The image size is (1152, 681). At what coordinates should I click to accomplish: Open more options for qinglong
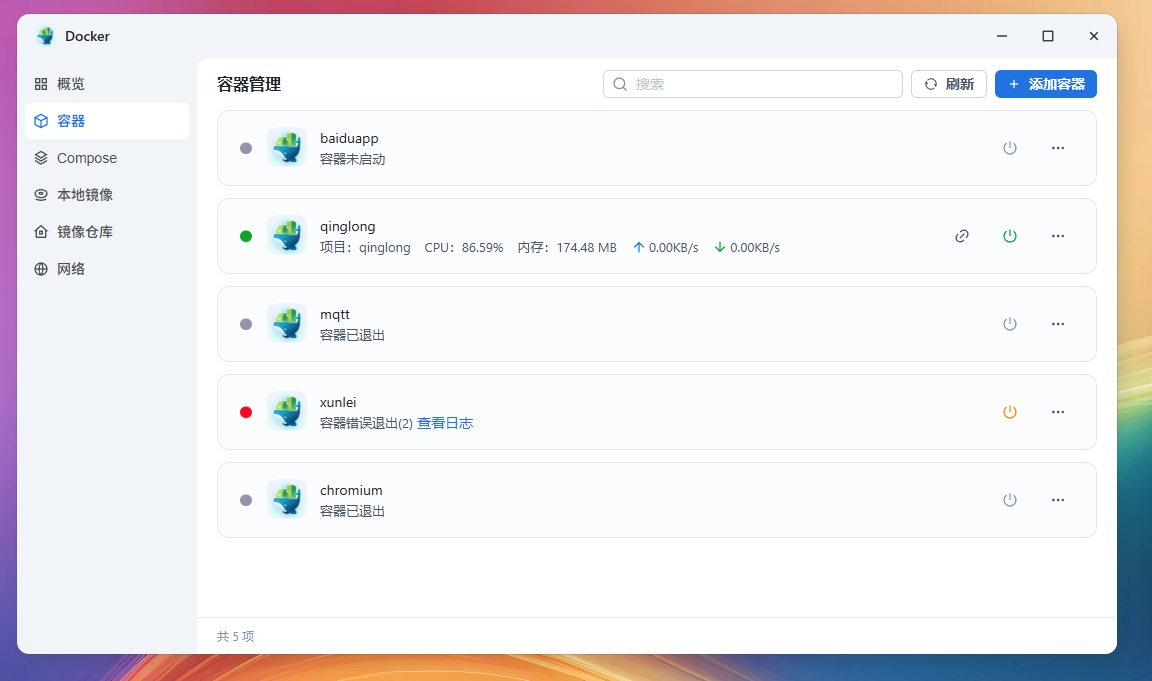click(x=1057, y=236)
